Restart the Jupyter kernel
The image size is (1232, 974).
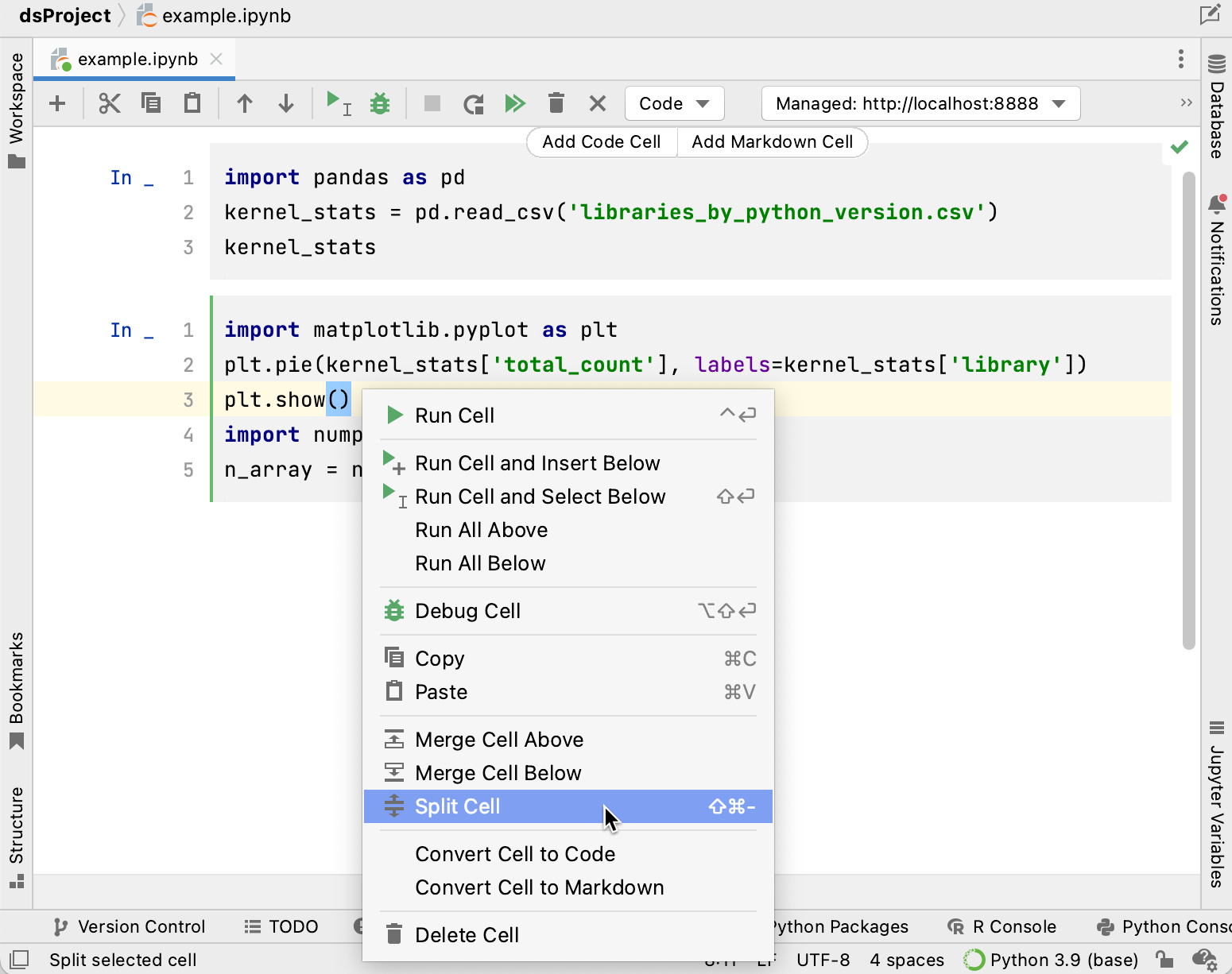click(473, 102)
